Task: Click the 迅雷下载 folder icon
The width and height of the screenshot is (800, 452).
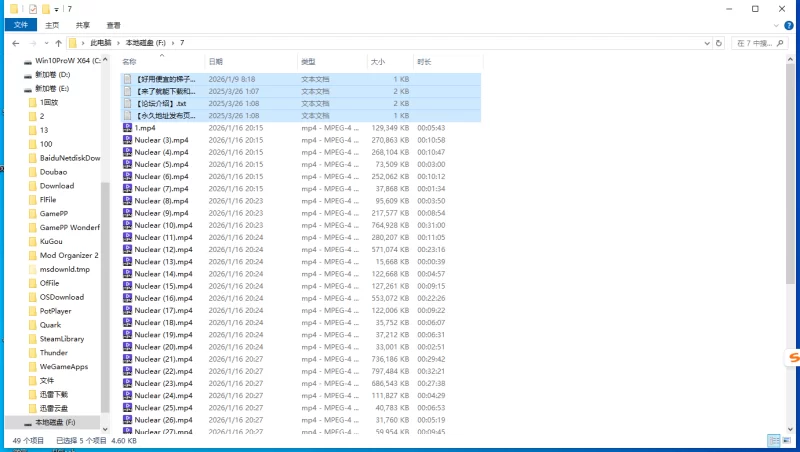Action: (33, 394)
